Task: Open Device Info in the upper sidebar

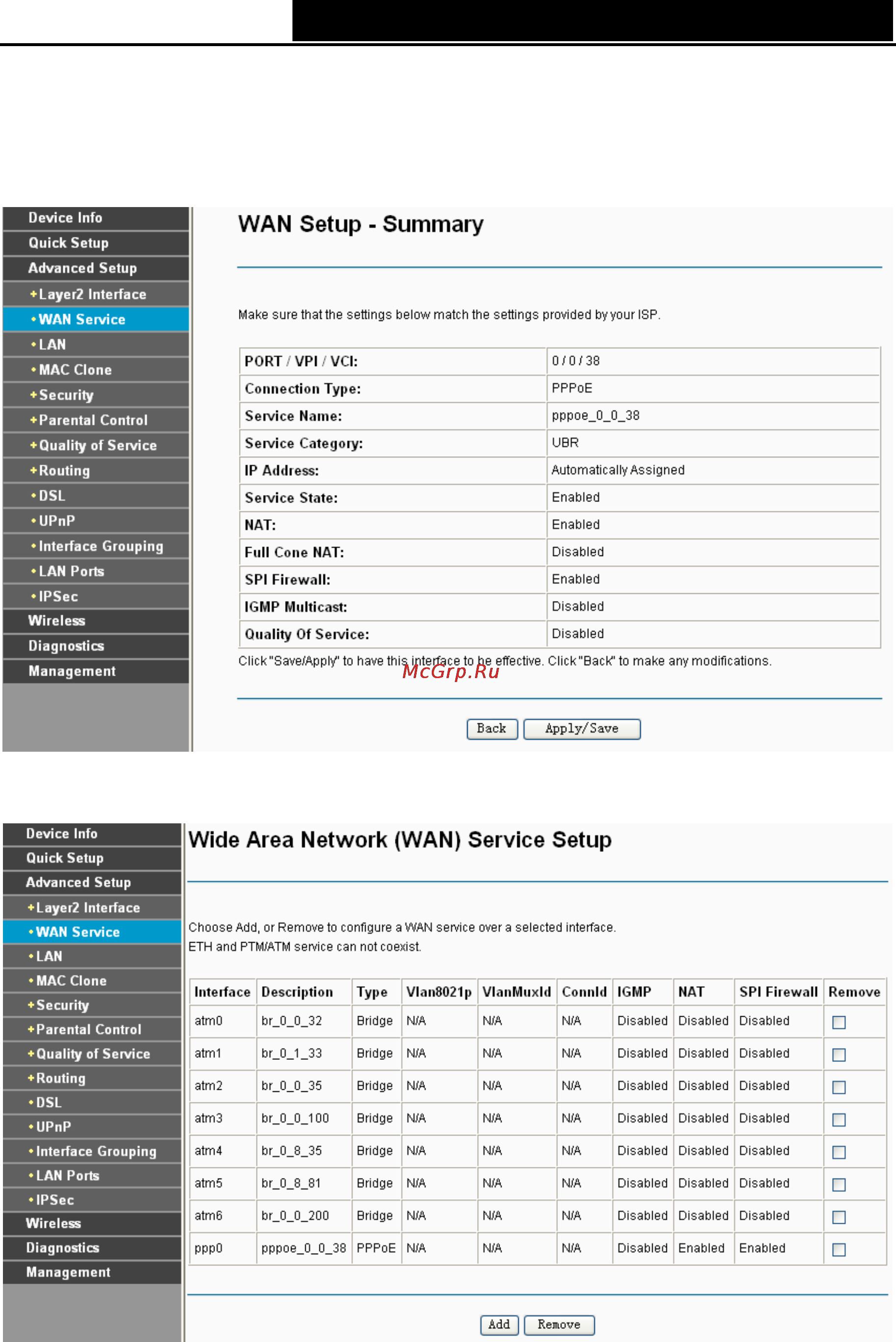Action: (x=95, y=218)
